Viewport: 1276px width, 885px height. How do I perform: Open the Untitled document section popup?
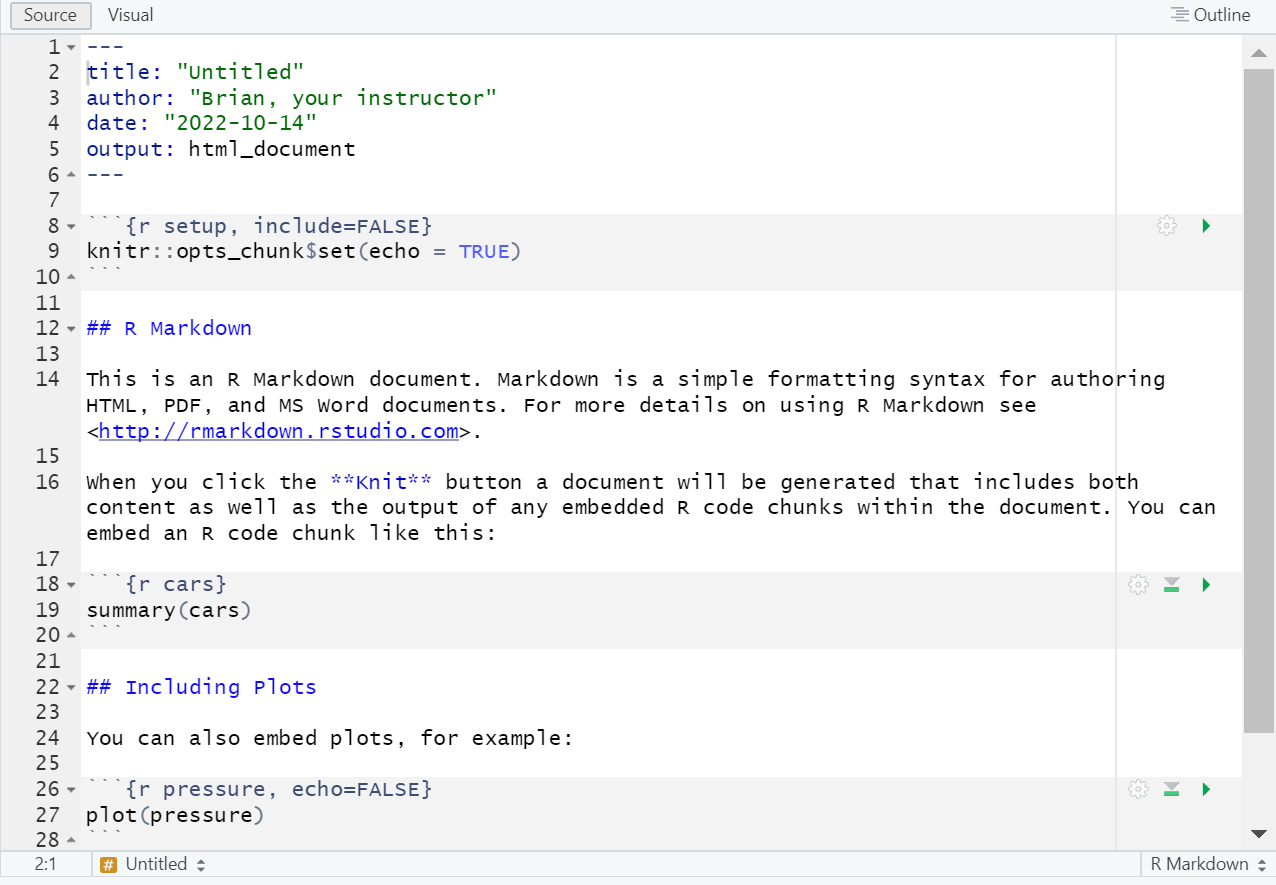tap(158, 864)
